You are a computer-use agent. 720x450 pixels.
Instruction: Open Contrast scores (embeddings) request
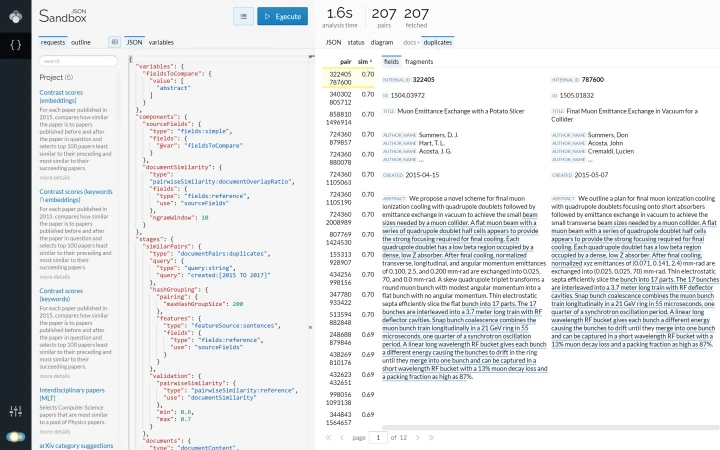61,96
